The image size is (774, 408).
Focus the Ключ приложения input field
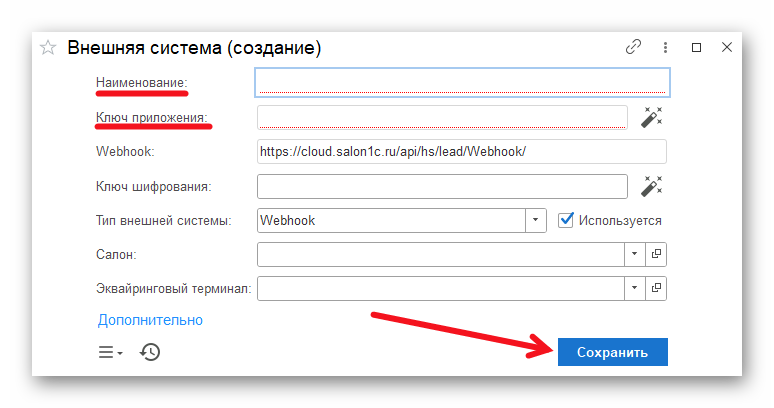coord(442,117)
